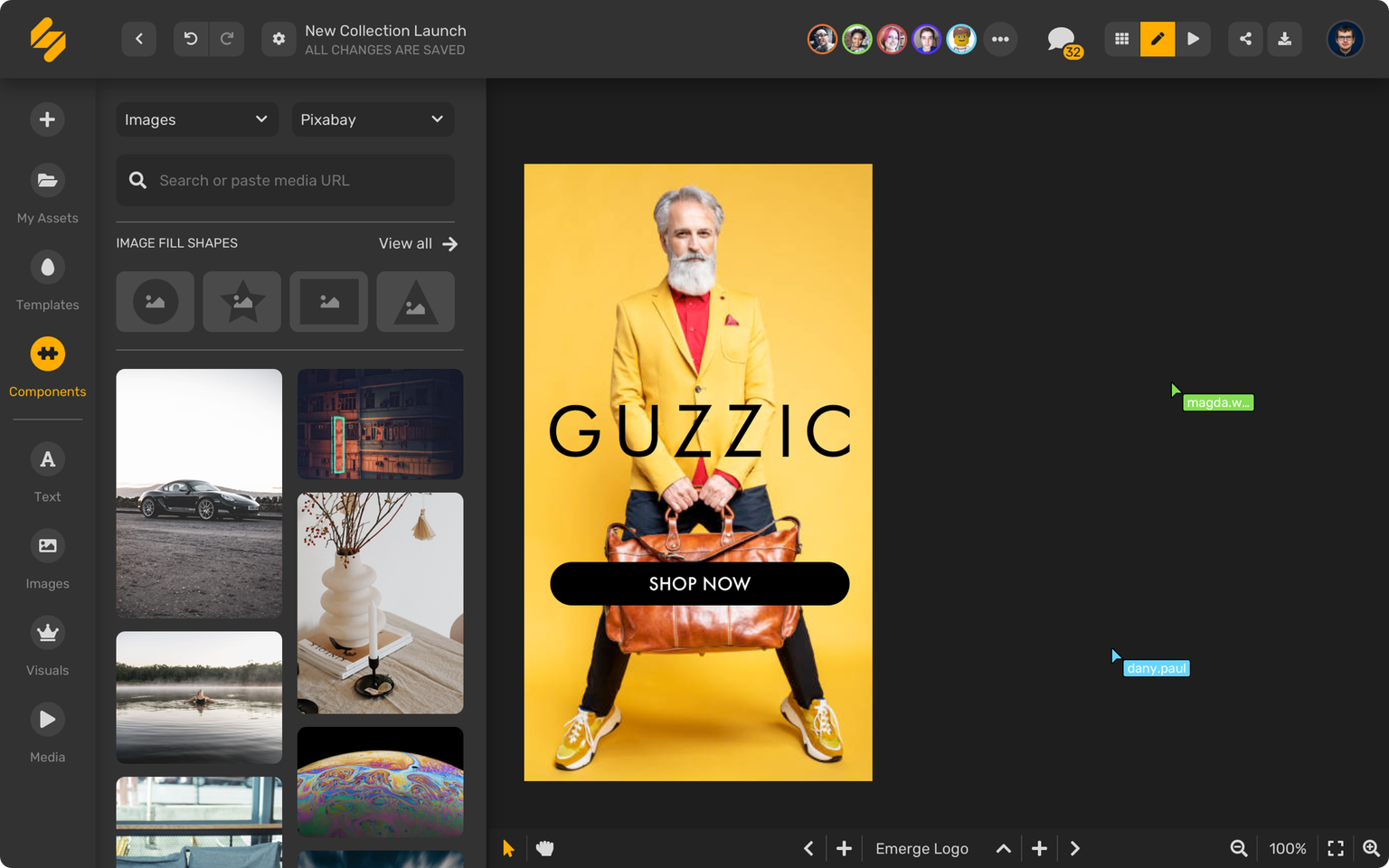Enable the pencil edit mode

click(x=1157, y=39)
